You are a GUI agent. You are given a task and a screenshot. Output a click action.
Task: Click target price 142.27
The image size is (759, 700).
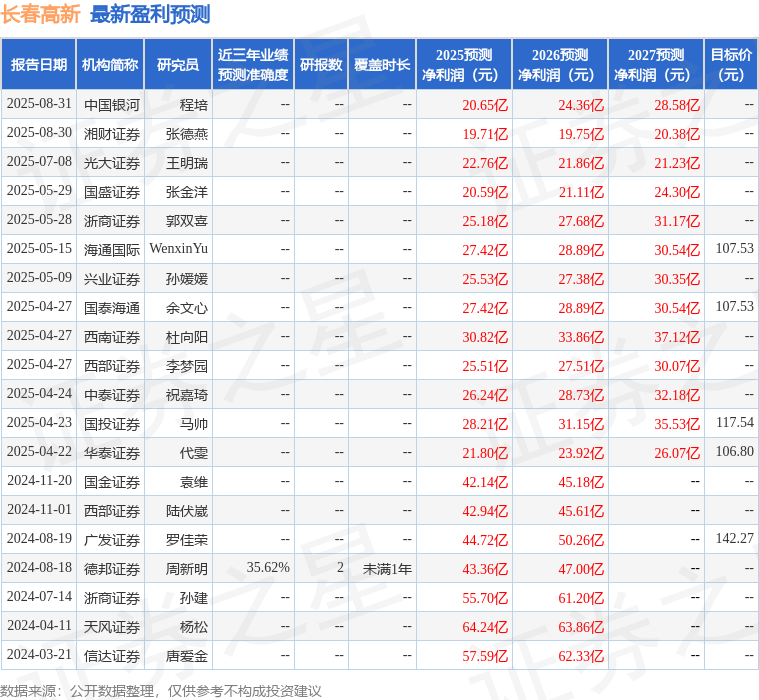coord(735,538)
